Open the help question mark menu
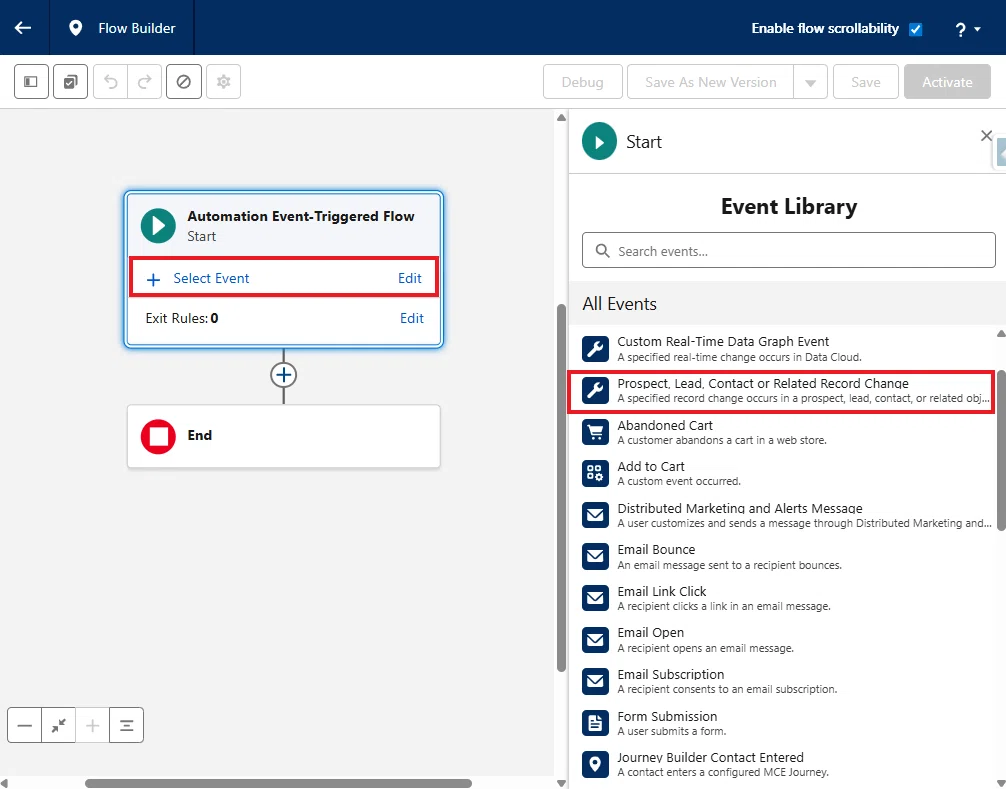 click(968, 29)
